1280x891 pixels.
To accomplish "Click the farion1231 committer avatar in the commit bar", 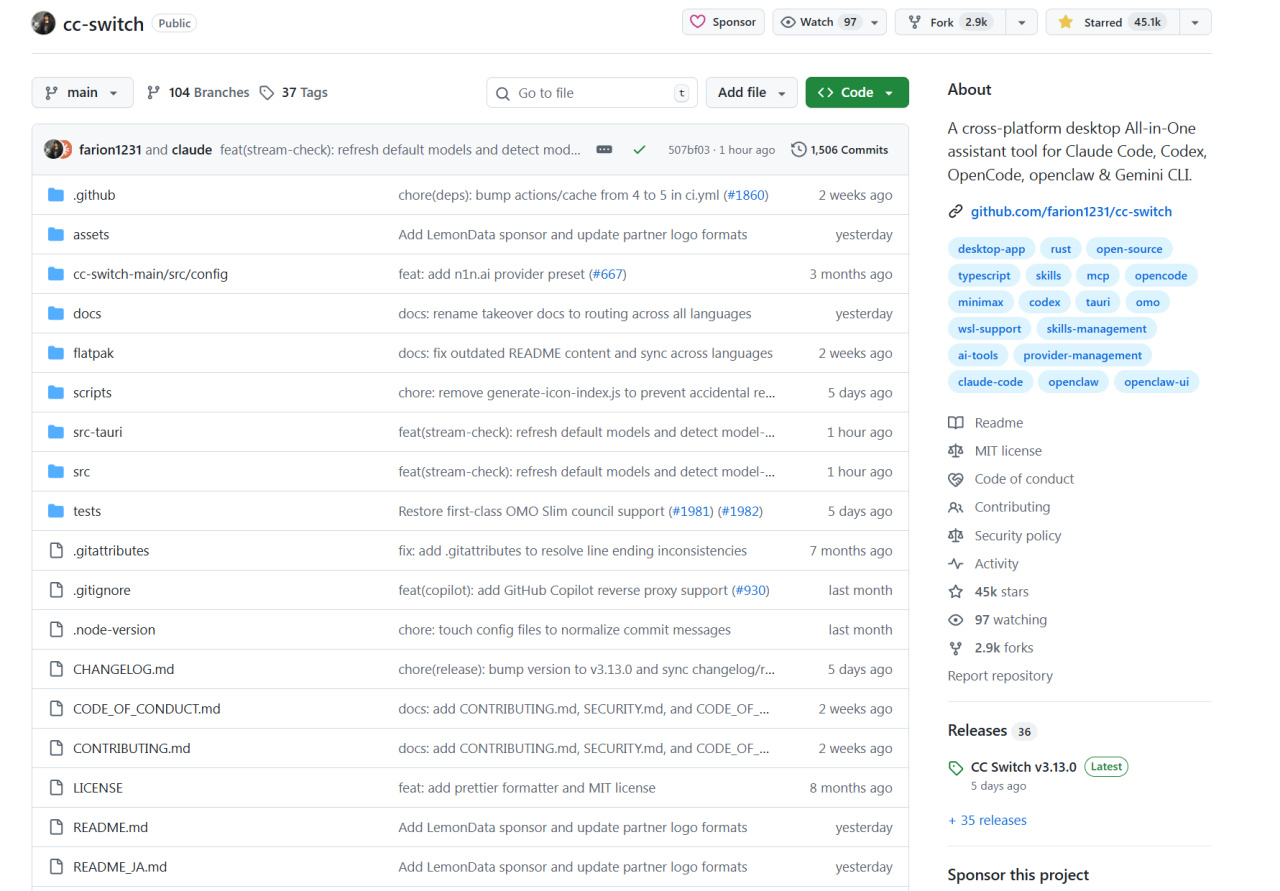I will (52, 150).
